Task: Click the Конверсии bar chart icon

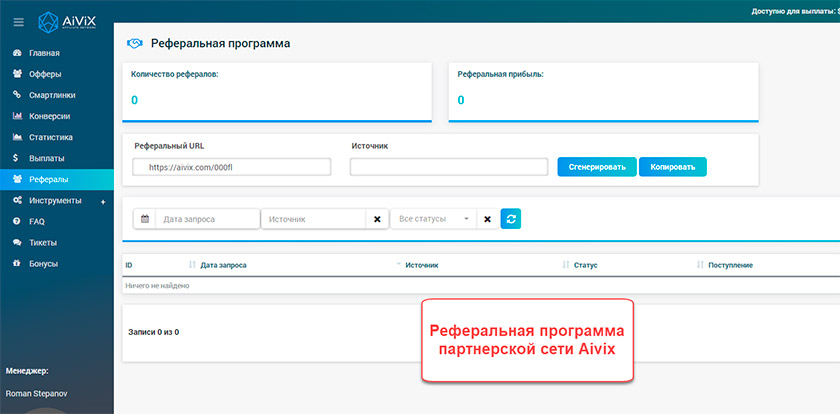Action: pyautogui.click(x=17, y=116)
